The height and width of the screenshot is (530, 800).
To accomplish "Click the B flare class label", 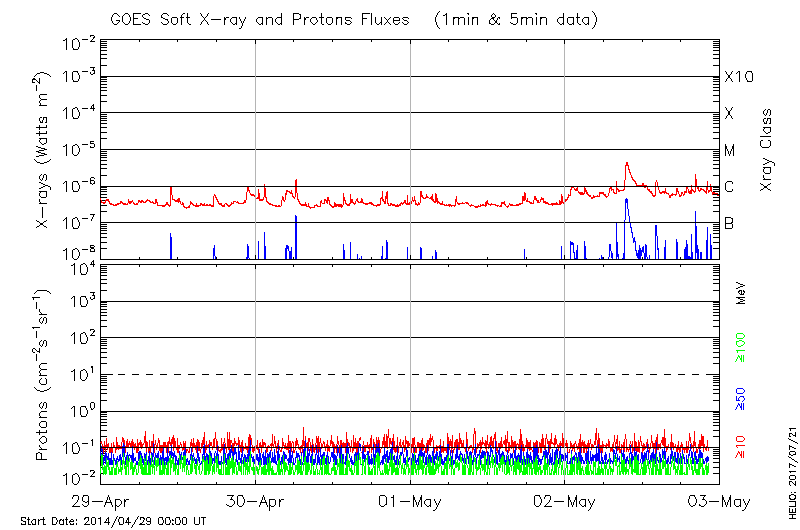I will (x=729, y=223).
